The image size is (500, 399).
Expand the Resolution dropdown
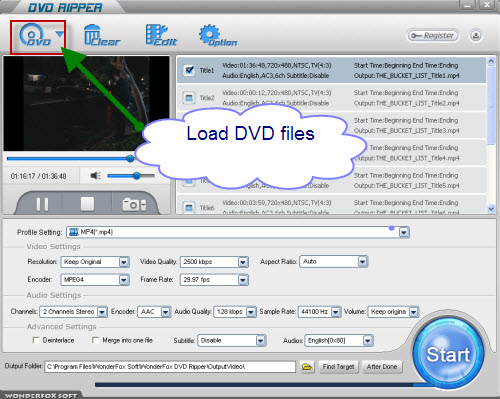click(124, 262)
